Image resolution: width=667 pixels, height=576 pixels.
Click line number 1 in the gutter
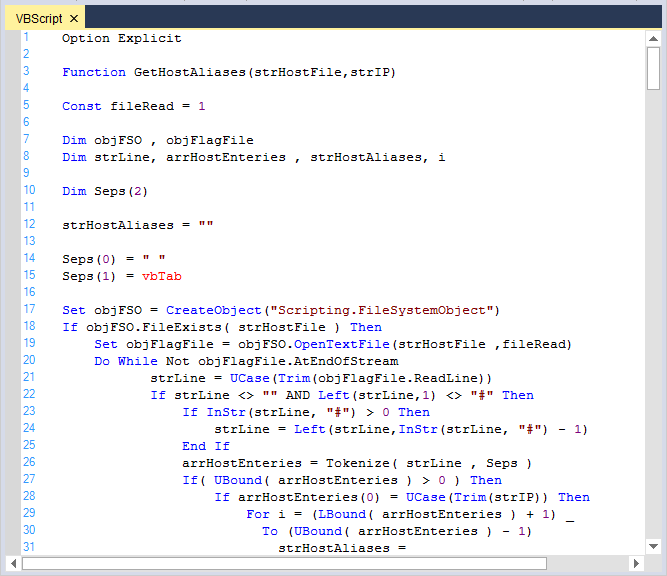pyautogui.click(x=26, y=37)
